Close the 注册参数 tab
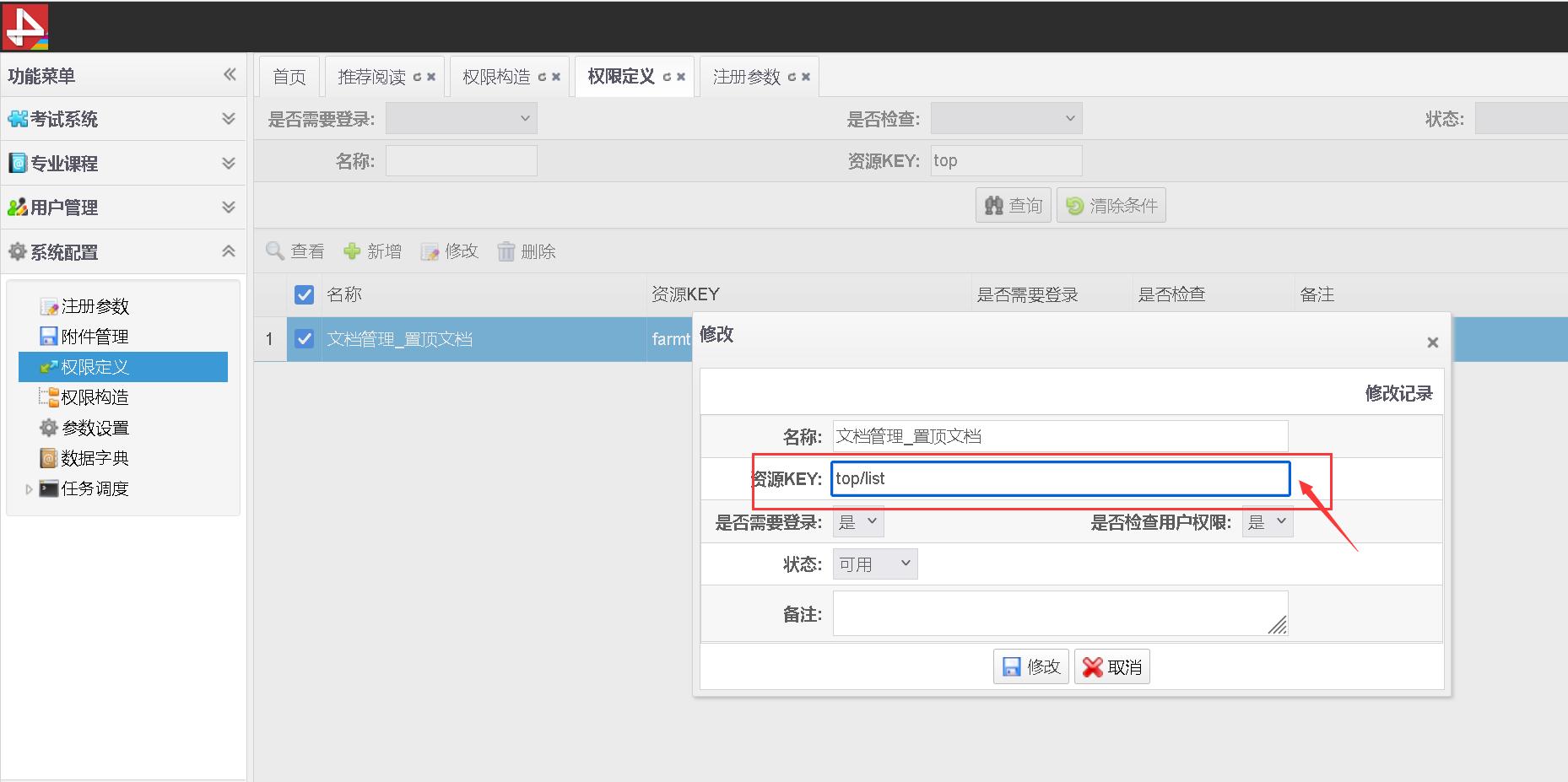The image size is (1568, 782). point(805,77)
